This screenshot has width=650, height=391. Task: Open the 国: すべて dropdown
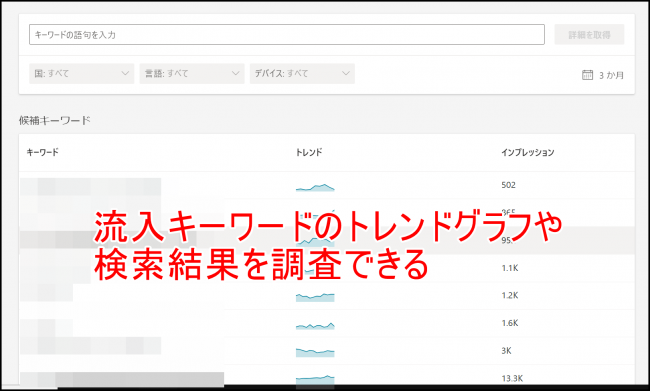[x=81, y=73]
